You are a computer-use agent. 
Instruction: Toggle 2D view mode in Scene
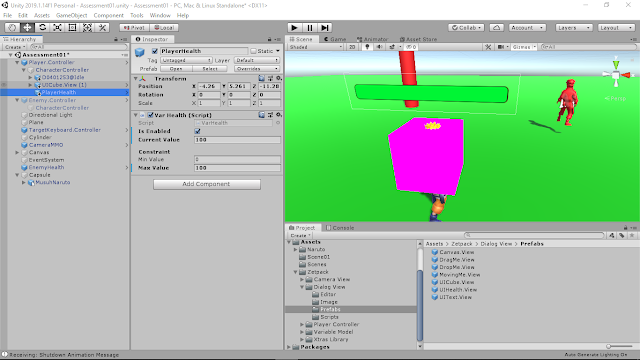click(352, 47)
